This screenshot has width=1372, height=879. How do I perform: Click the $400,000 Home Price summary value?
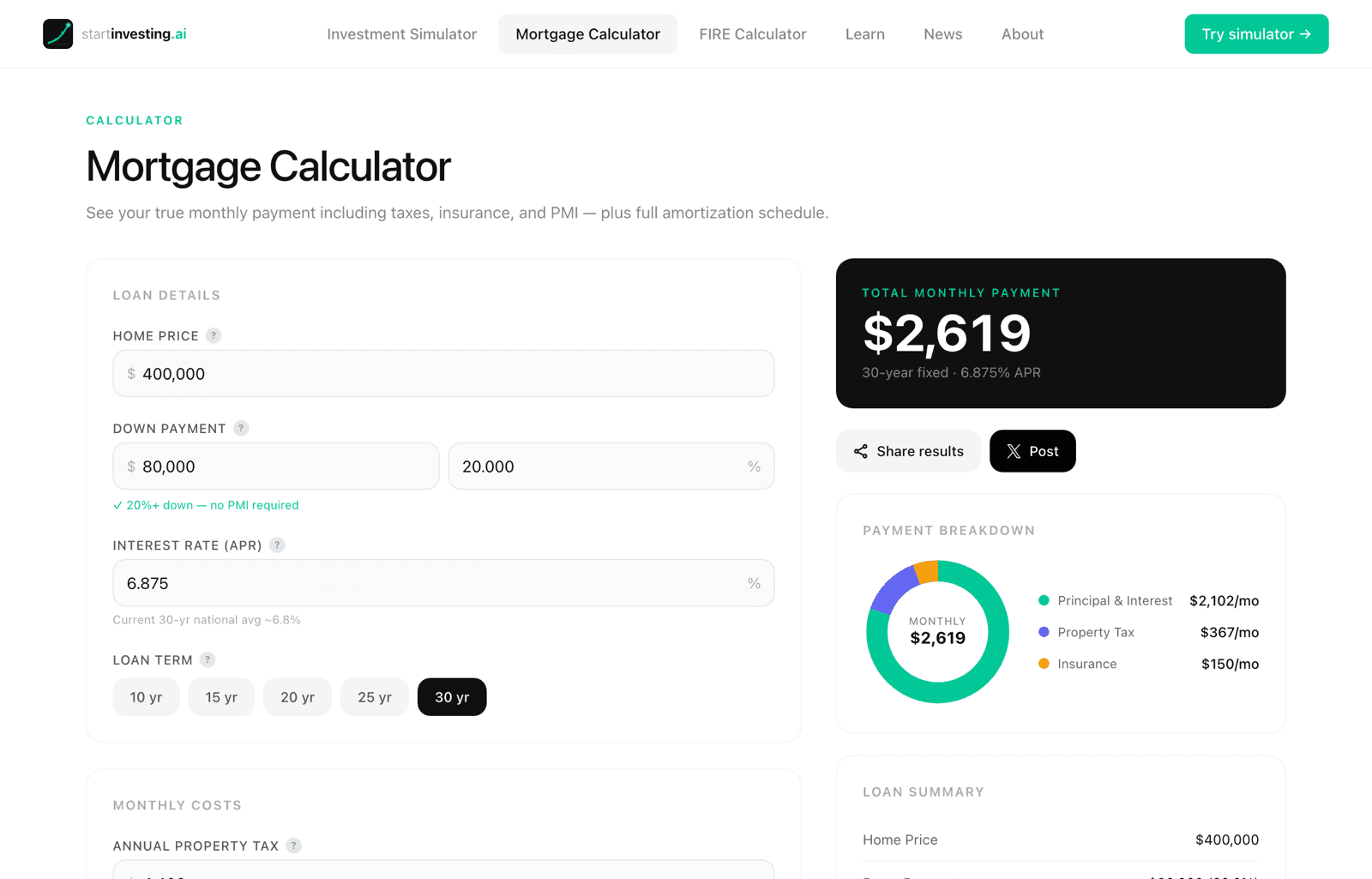(x=1227, y=840)
